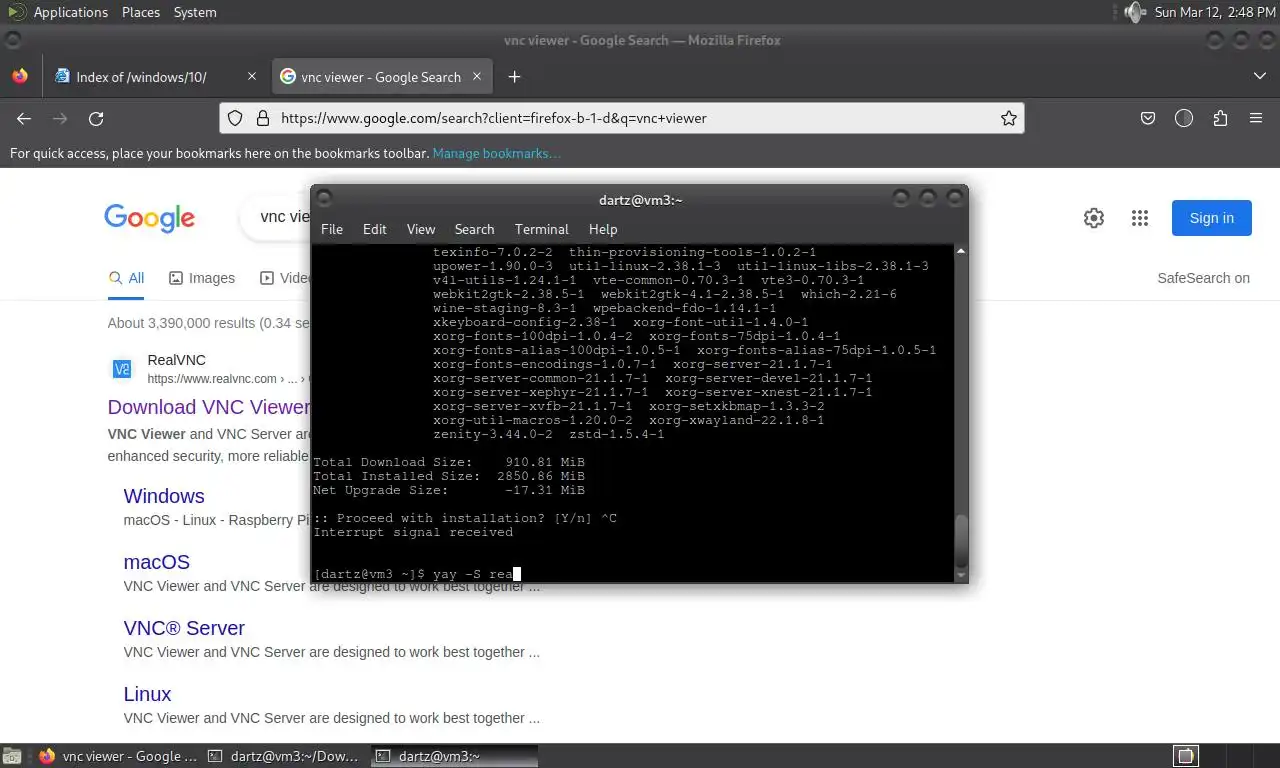Click the terminal window menu button at title bar left
This screenshot has height=768, width=1280.
pyautogui.click(x=324, y=199)
